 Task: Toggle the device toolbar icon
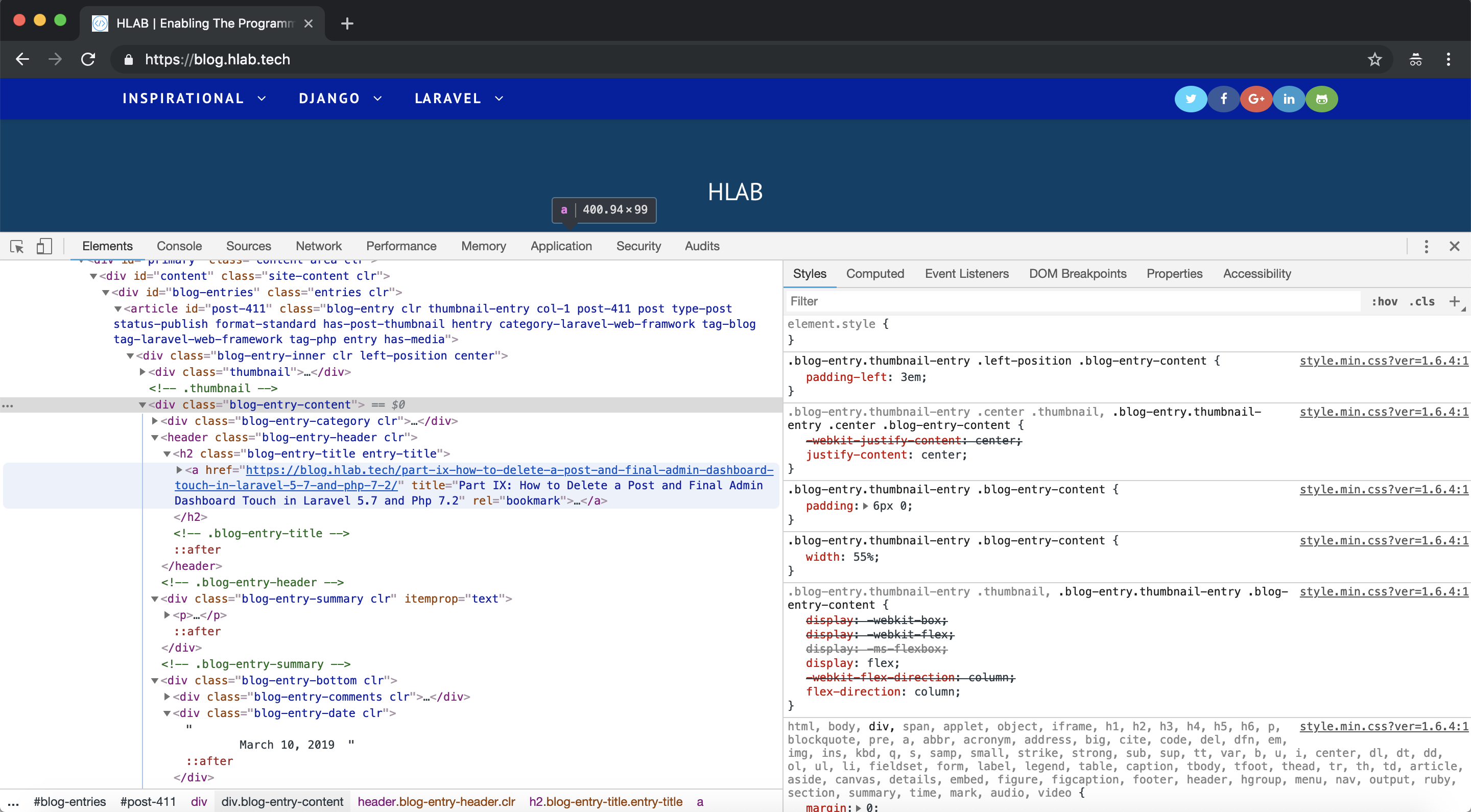[x=44, y=246]
